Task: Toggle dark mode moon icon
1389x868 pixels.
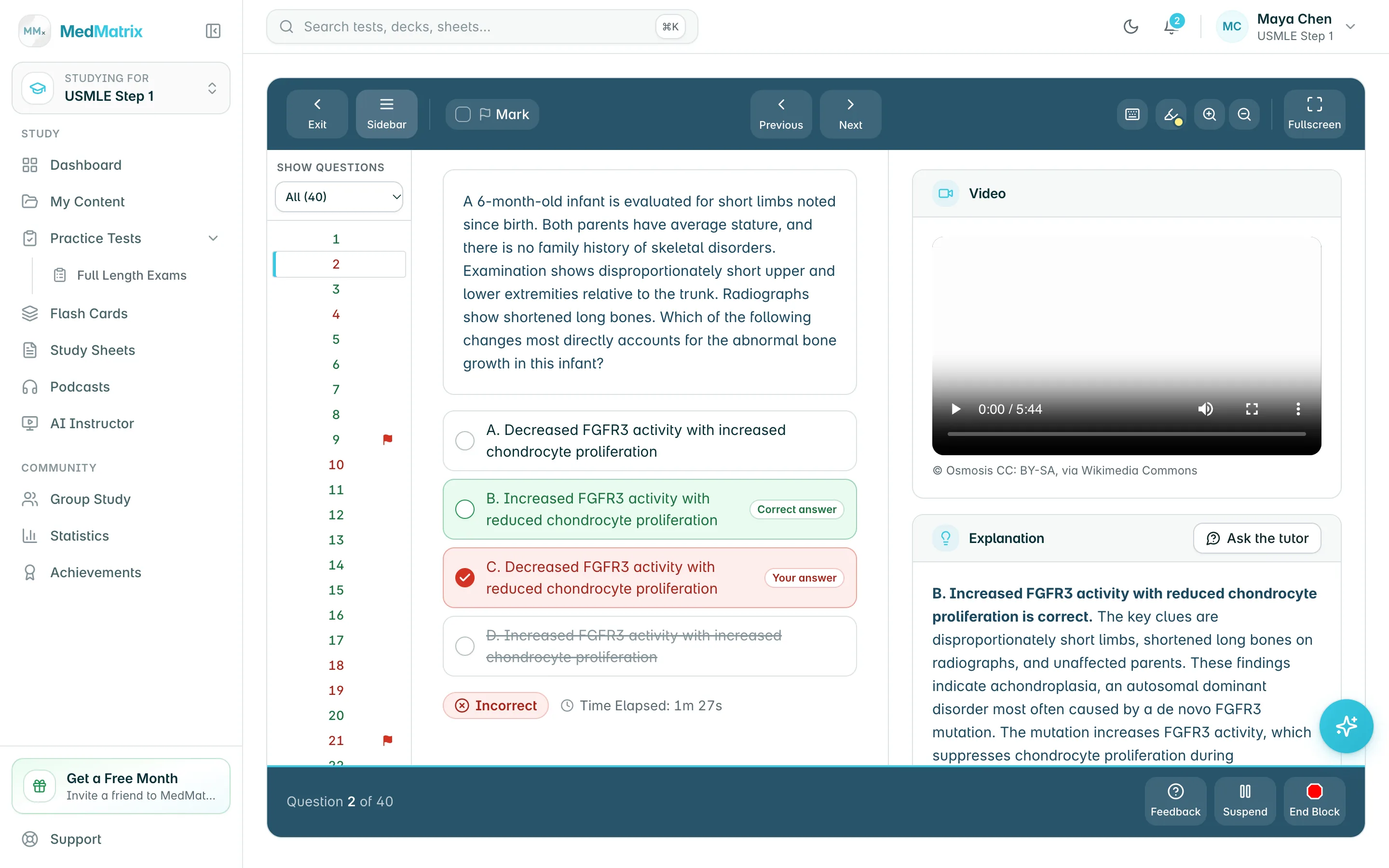Action: 1130,27
